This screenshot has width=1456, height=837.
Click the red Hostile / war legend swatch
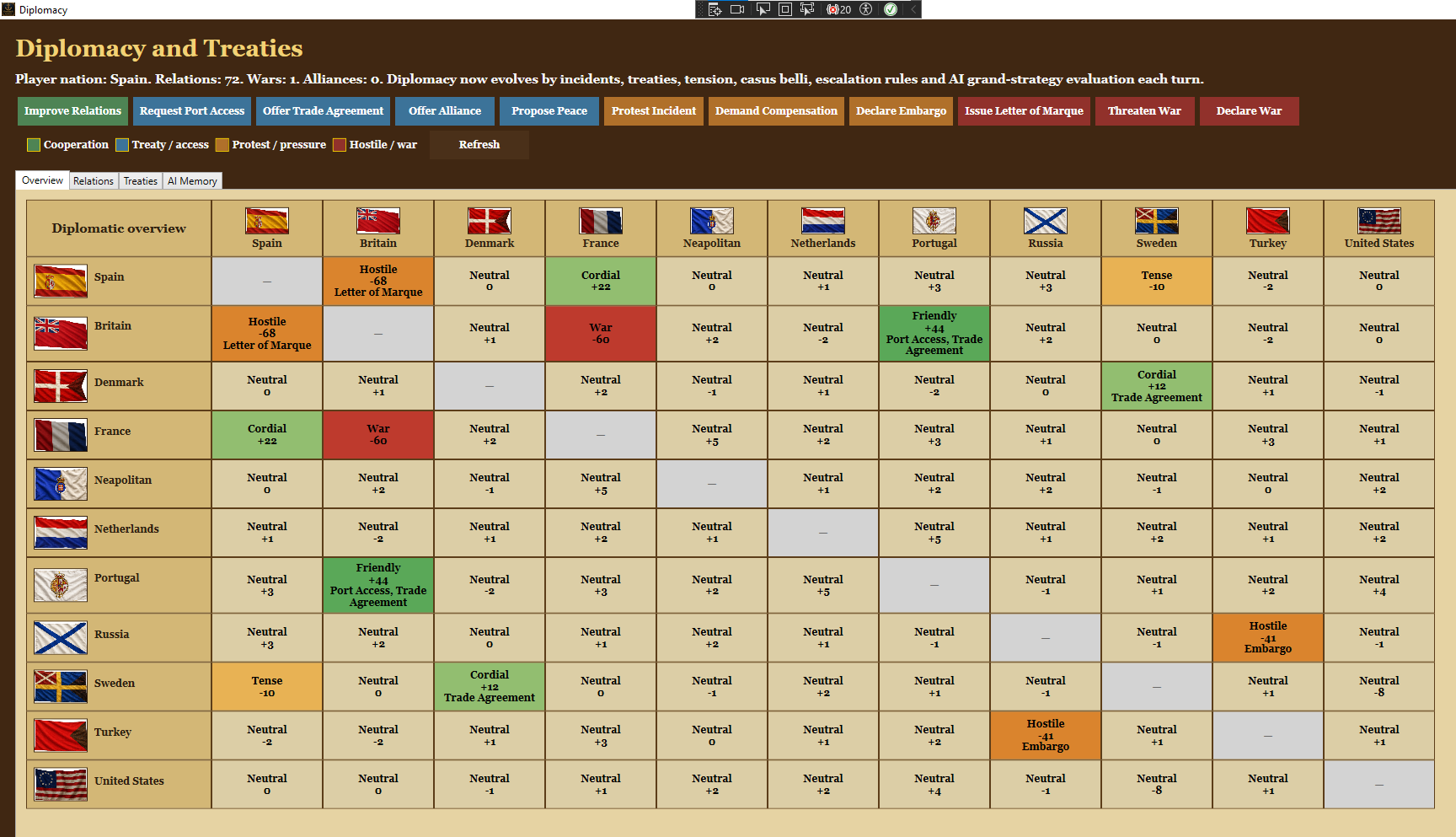pyautogui.click(x=340, y=145)
